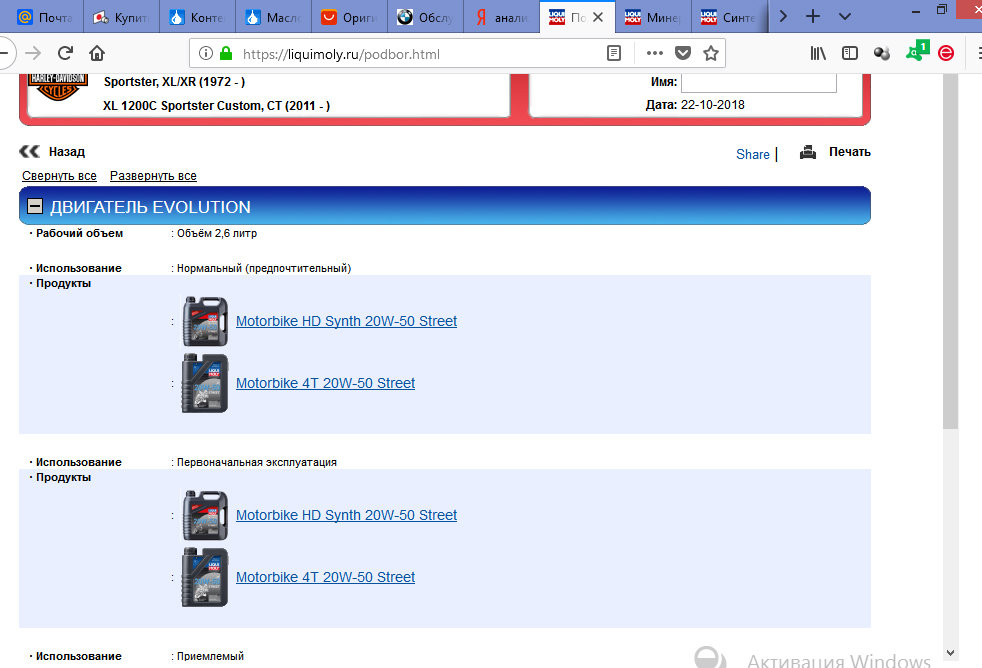Click the value 'Объём 2,6 литр'

click(x=217, y=233)
